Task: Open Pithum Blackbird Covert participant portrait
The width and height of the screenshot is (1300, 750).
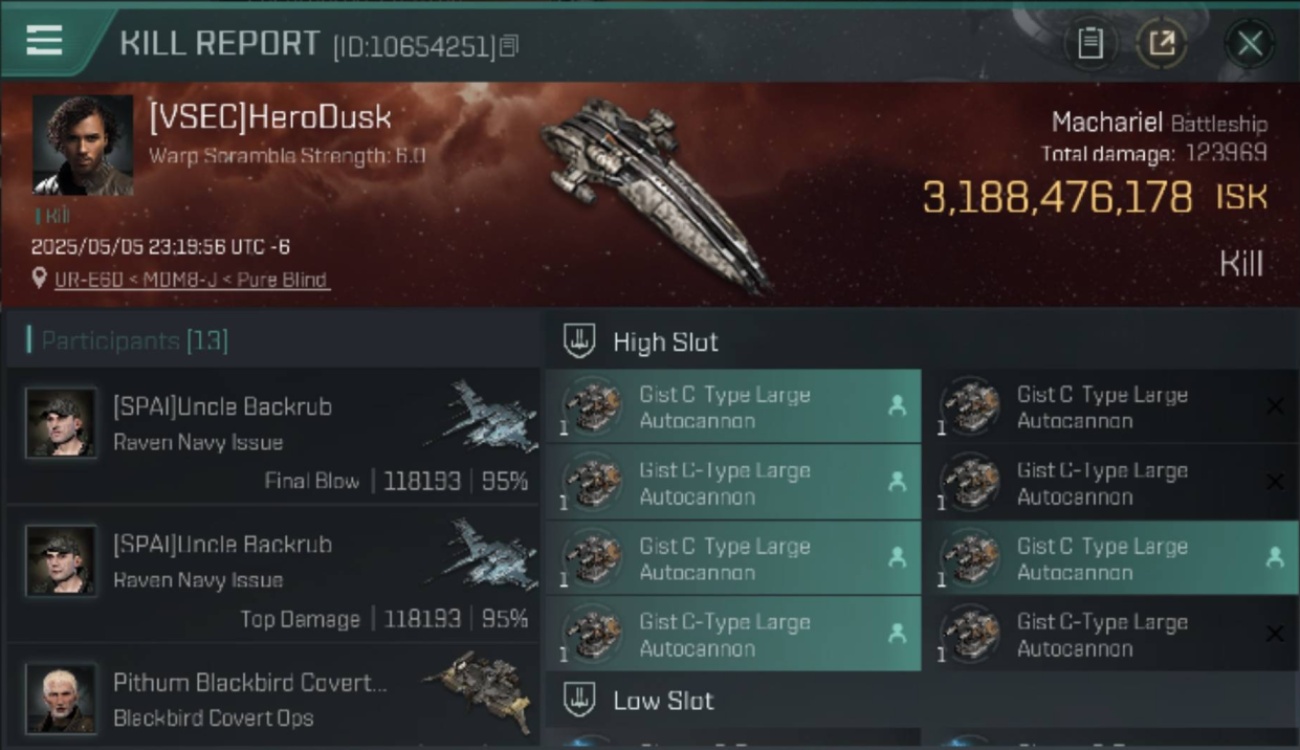Action: point(61,698)
